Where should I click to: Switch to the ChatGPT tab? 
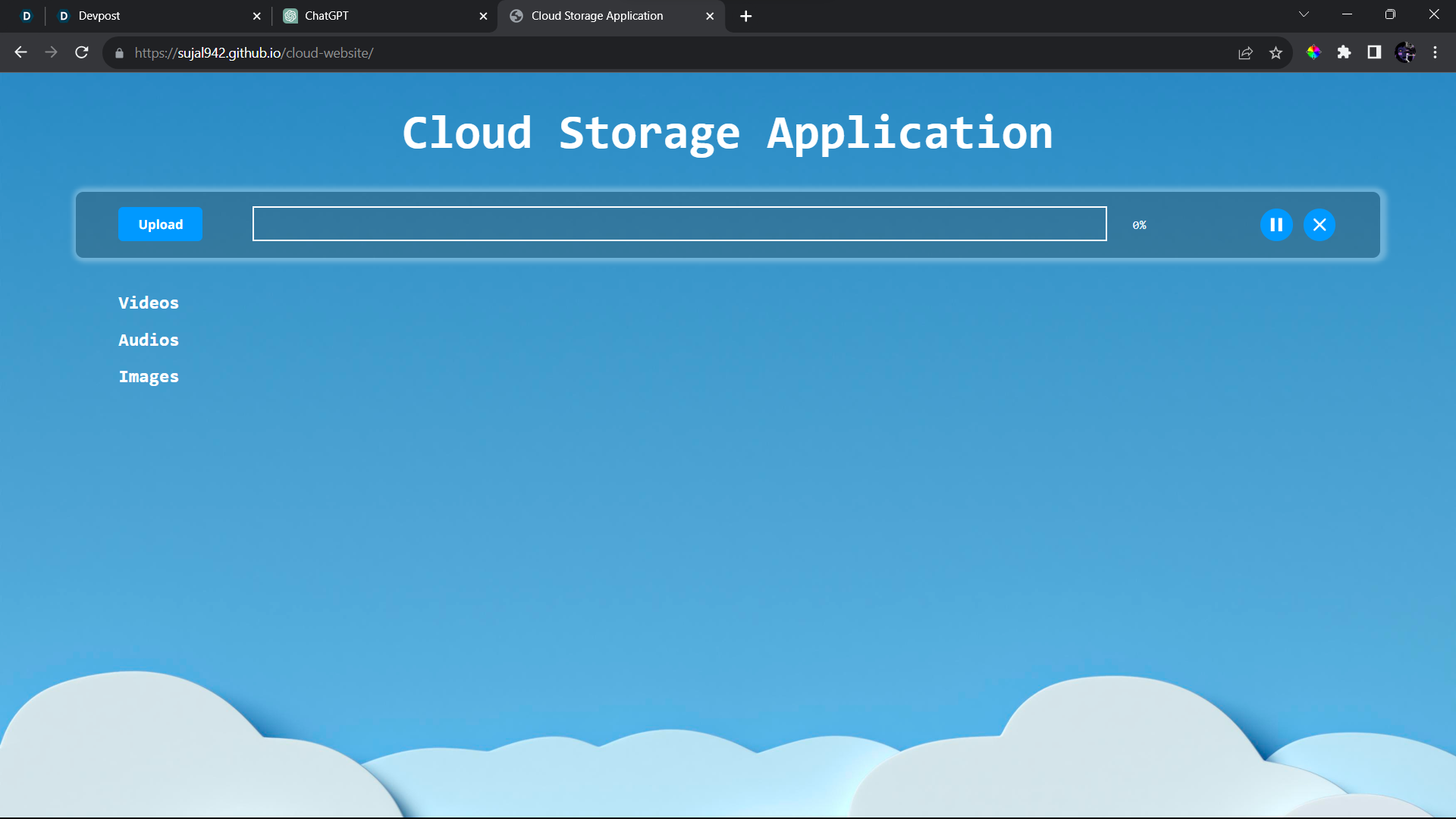point(379,16)
